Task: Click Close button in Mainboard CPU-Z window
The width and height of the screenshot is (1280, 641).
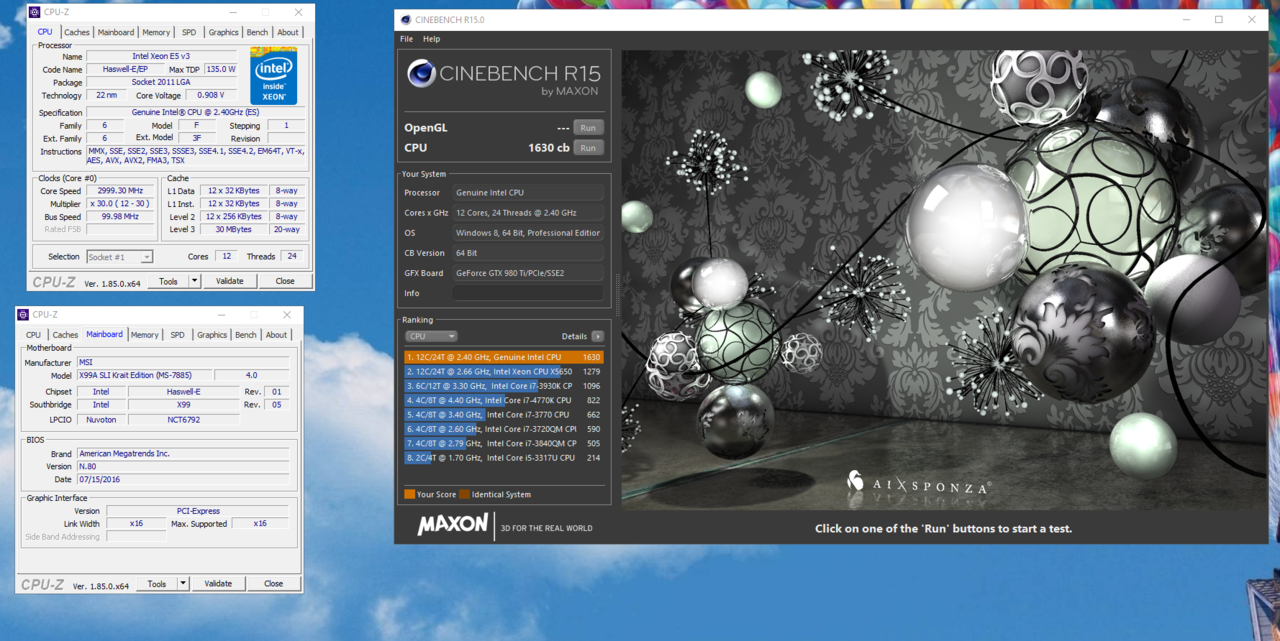Action: (273, 584)
